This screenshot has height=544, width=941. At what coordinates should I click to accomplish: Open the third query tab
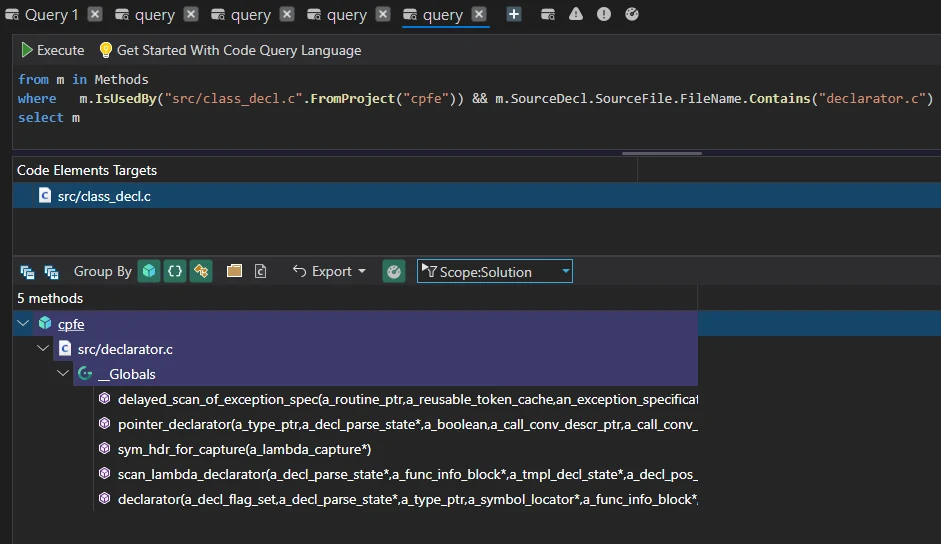click(x=241, y=14)
